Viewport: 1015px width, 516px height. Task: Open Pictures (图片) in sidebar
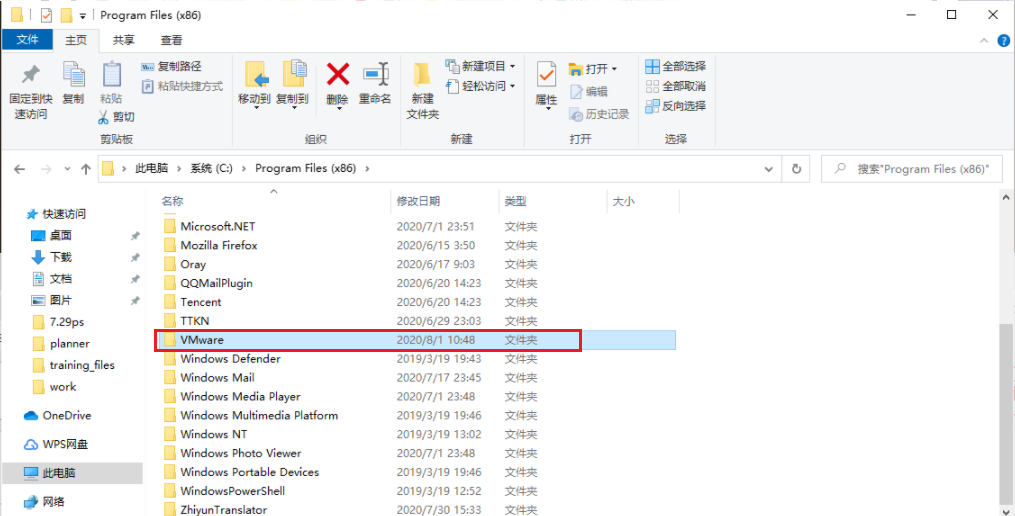tap(52, 300)
